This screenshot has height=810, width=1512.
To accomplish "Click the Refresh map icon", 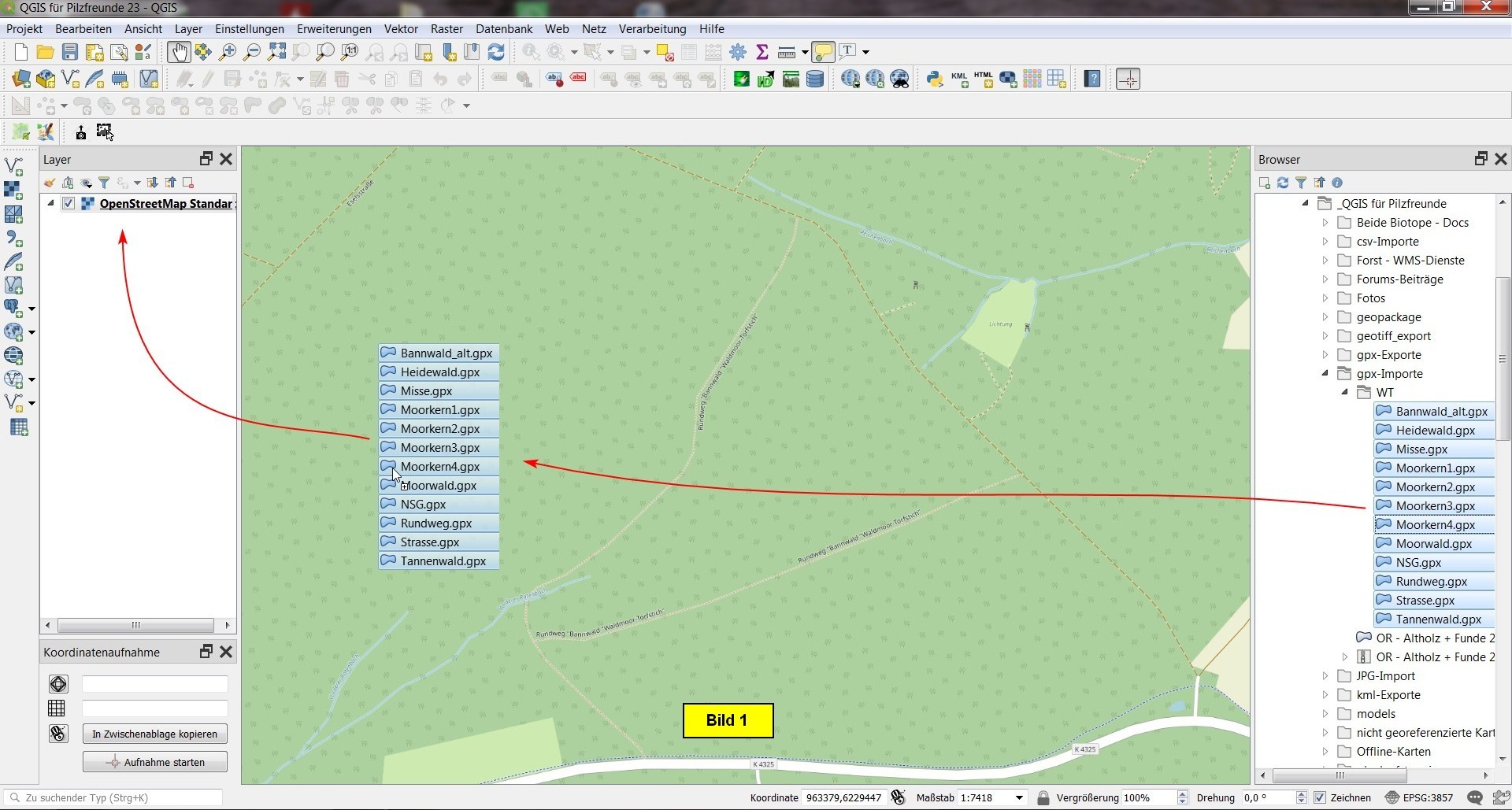I will (496, 52).
